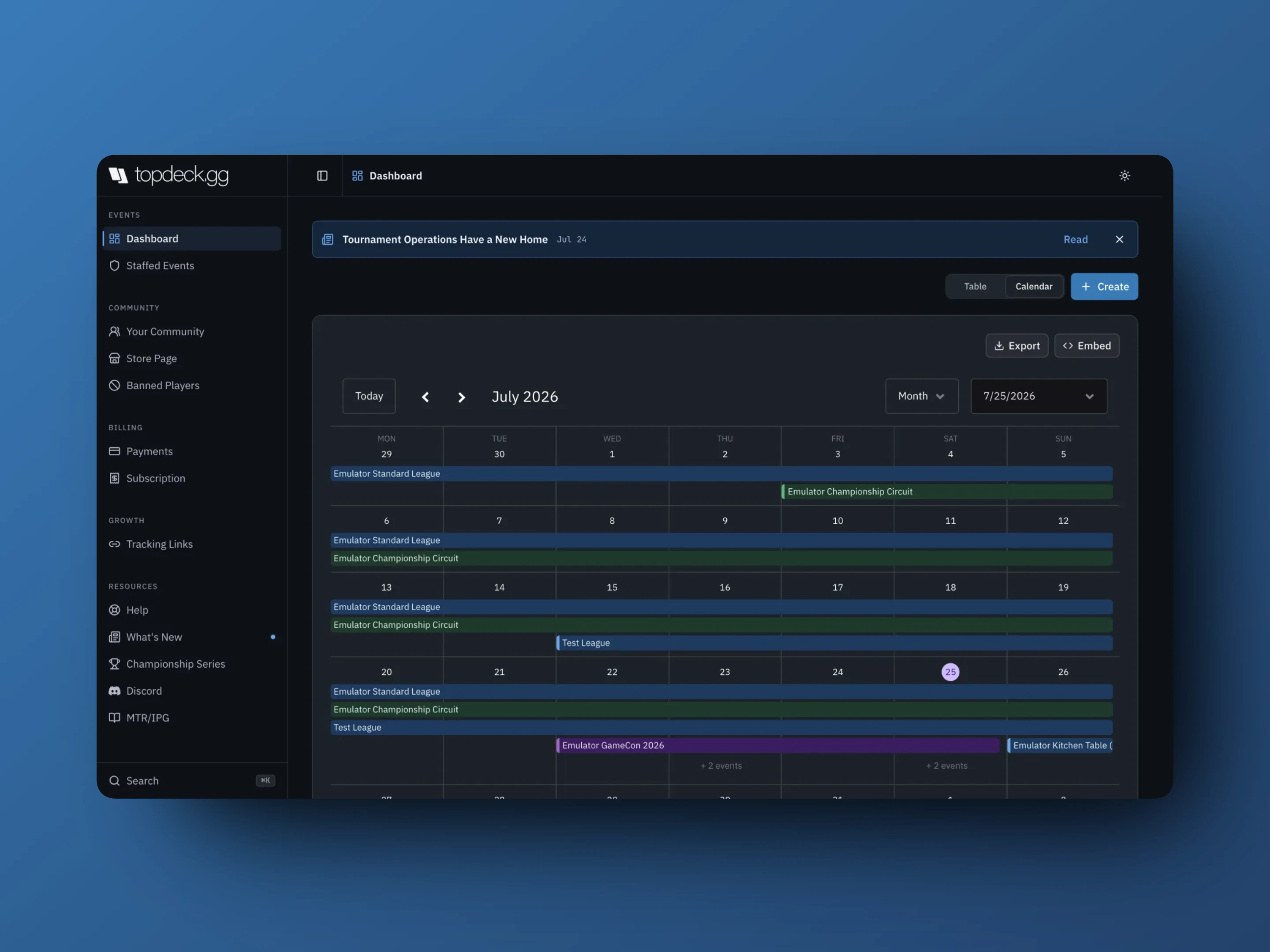Switch to Calendar view
Image resolution: width=1270 pixels, height=952 pixels.
1034,286
